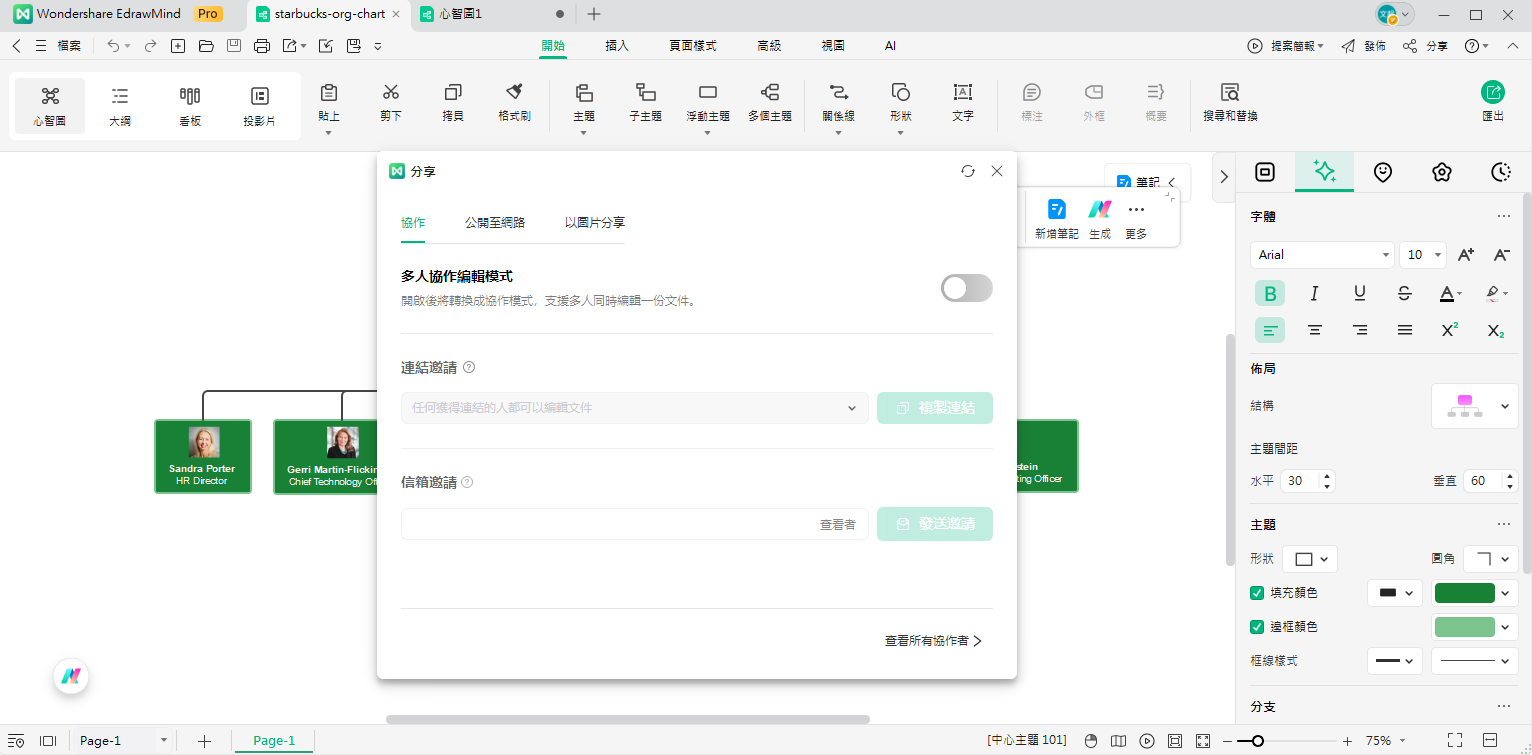Viewport: 1532px width, 755px height.
Task: Open the topic shape (形狀) dropdown
Action: (x=1310, y=558)
